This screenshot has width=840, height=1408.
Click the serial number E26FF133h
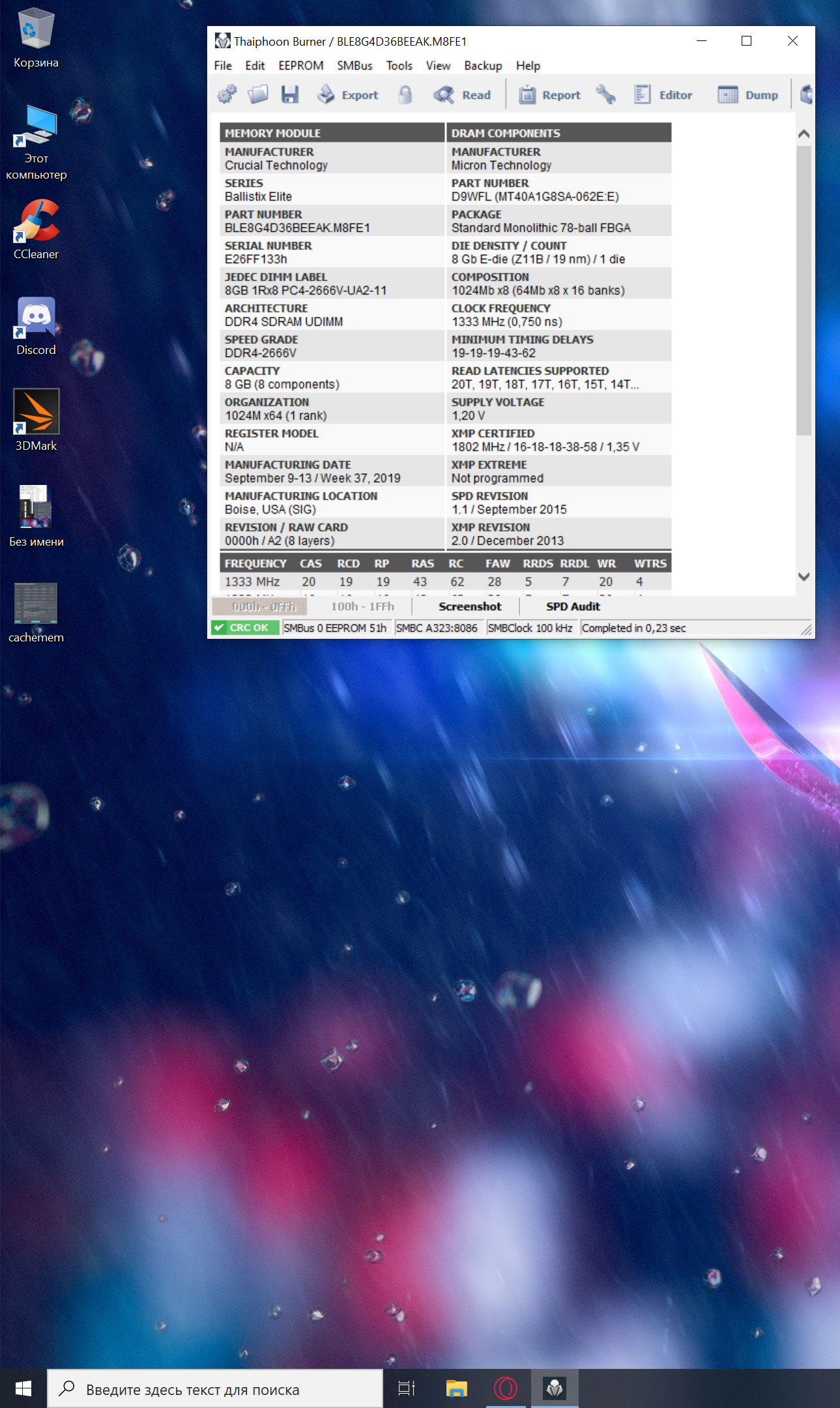(x=256, y=259)
